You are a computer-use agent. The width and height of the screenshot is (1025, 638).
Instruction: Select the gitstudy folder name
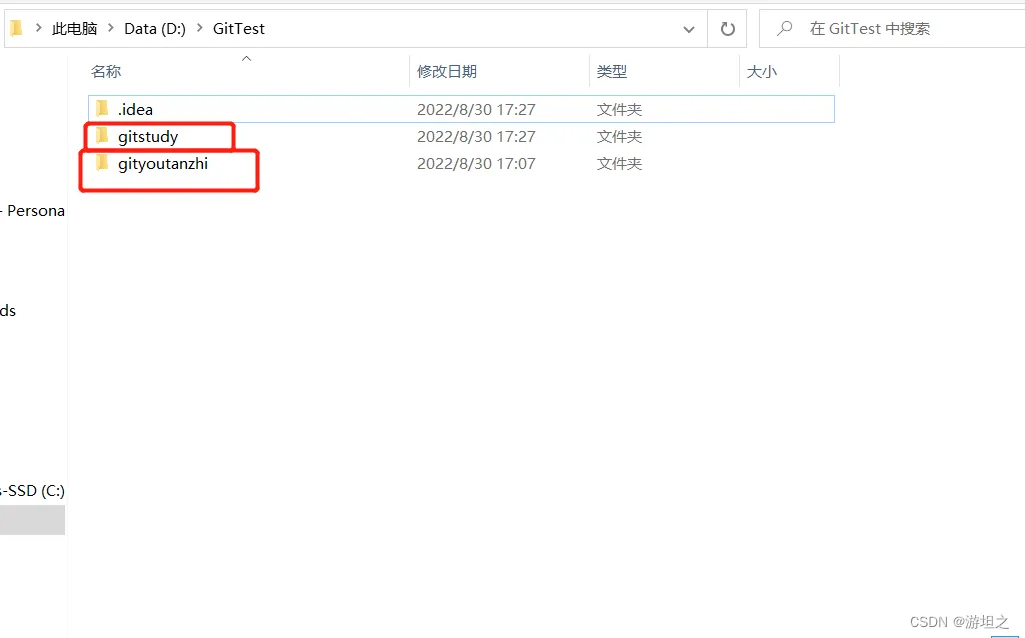point(148,137)
